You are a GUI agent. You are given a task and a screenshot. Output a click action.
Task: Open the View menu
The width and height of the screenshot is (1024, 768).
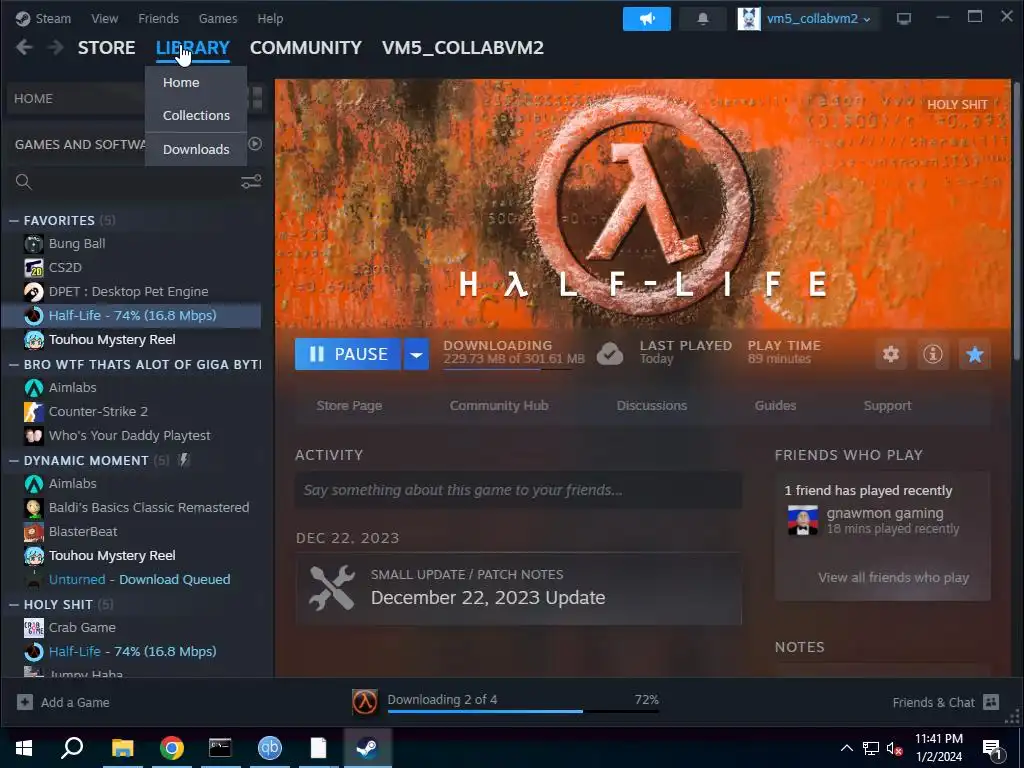[104, 18]
